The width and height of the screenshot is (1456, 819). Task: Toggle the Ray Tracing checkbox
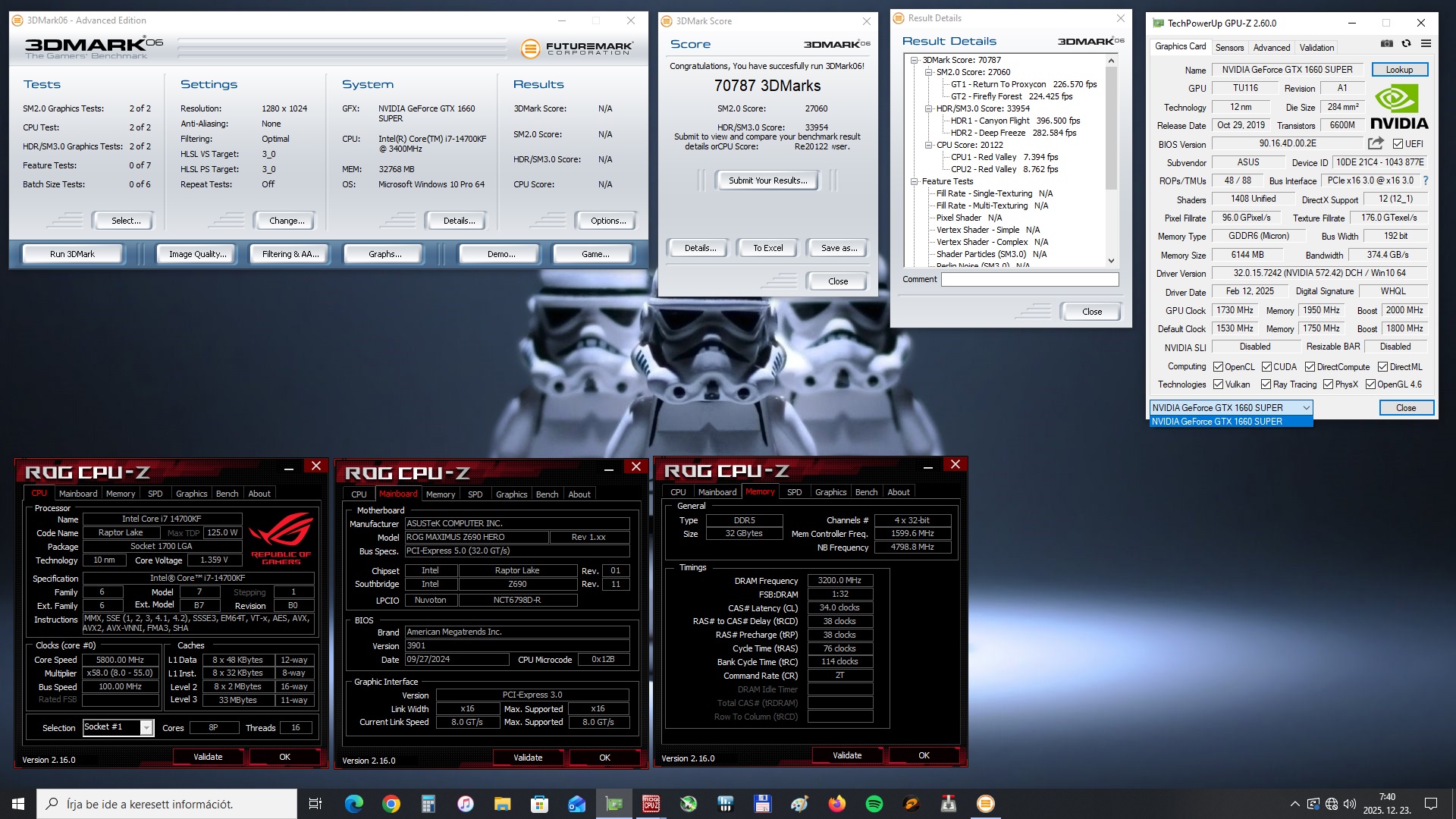tap(1266, 384)
